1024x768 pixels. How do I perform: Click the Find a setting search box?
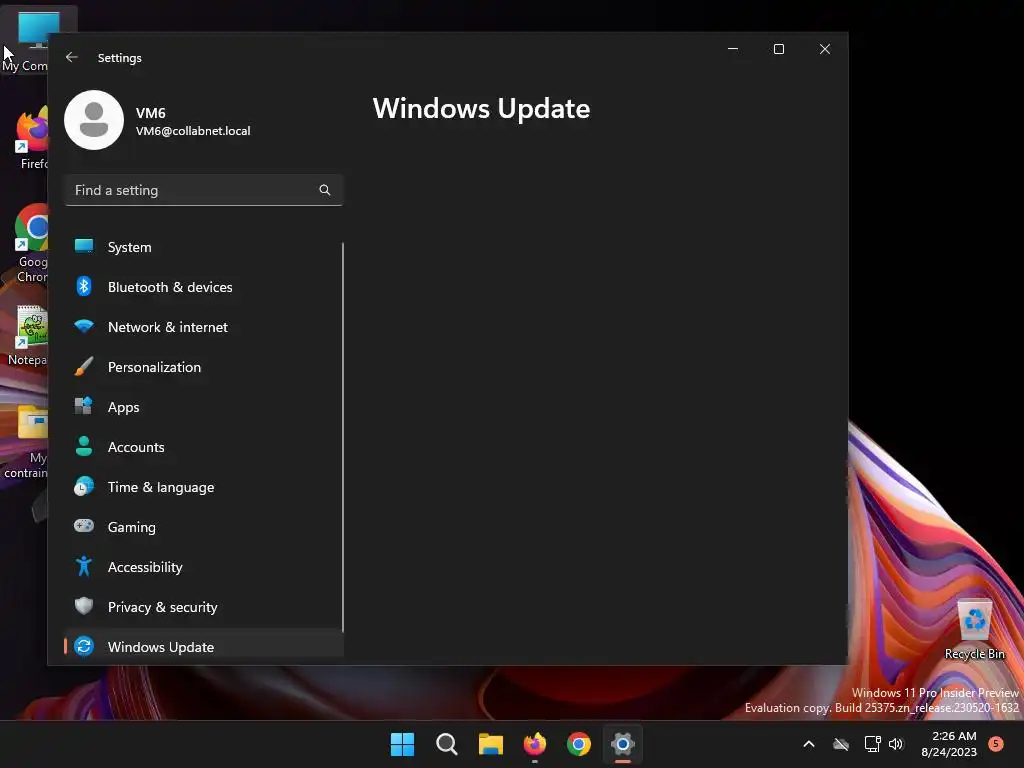tap(204, 190)
